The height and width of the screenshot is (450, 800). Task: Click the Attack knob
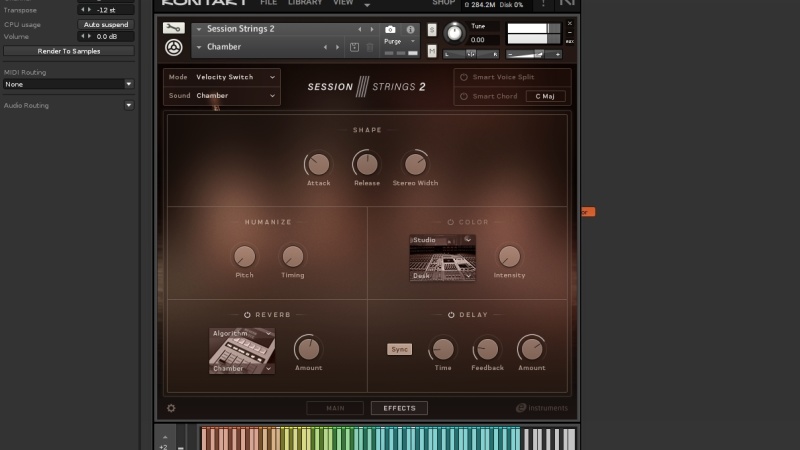(318, 164)
